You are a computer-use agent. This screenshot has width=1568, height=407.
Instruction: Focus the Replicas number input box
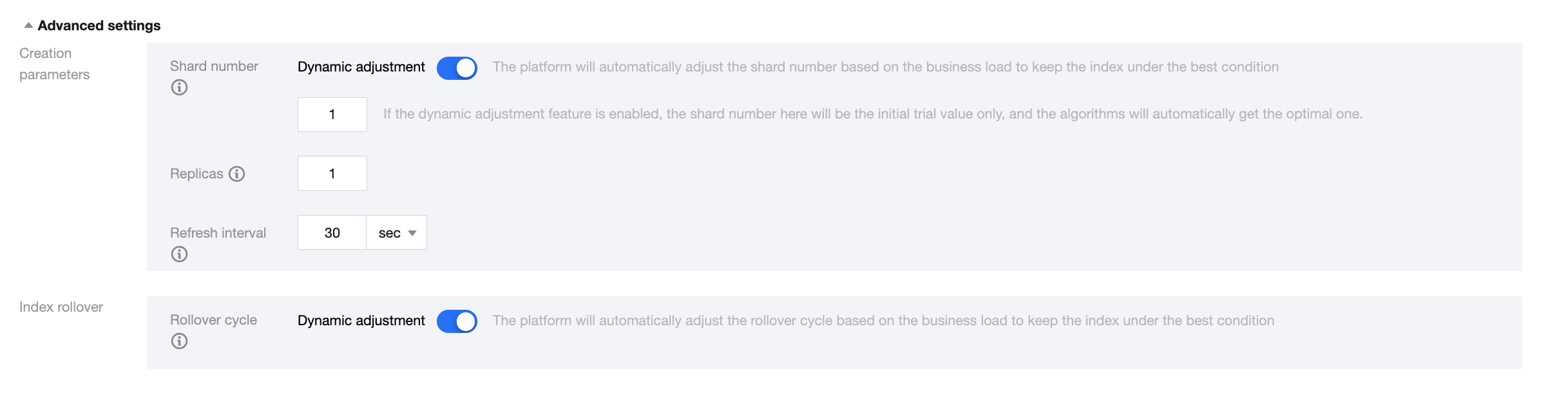point(332,174)
